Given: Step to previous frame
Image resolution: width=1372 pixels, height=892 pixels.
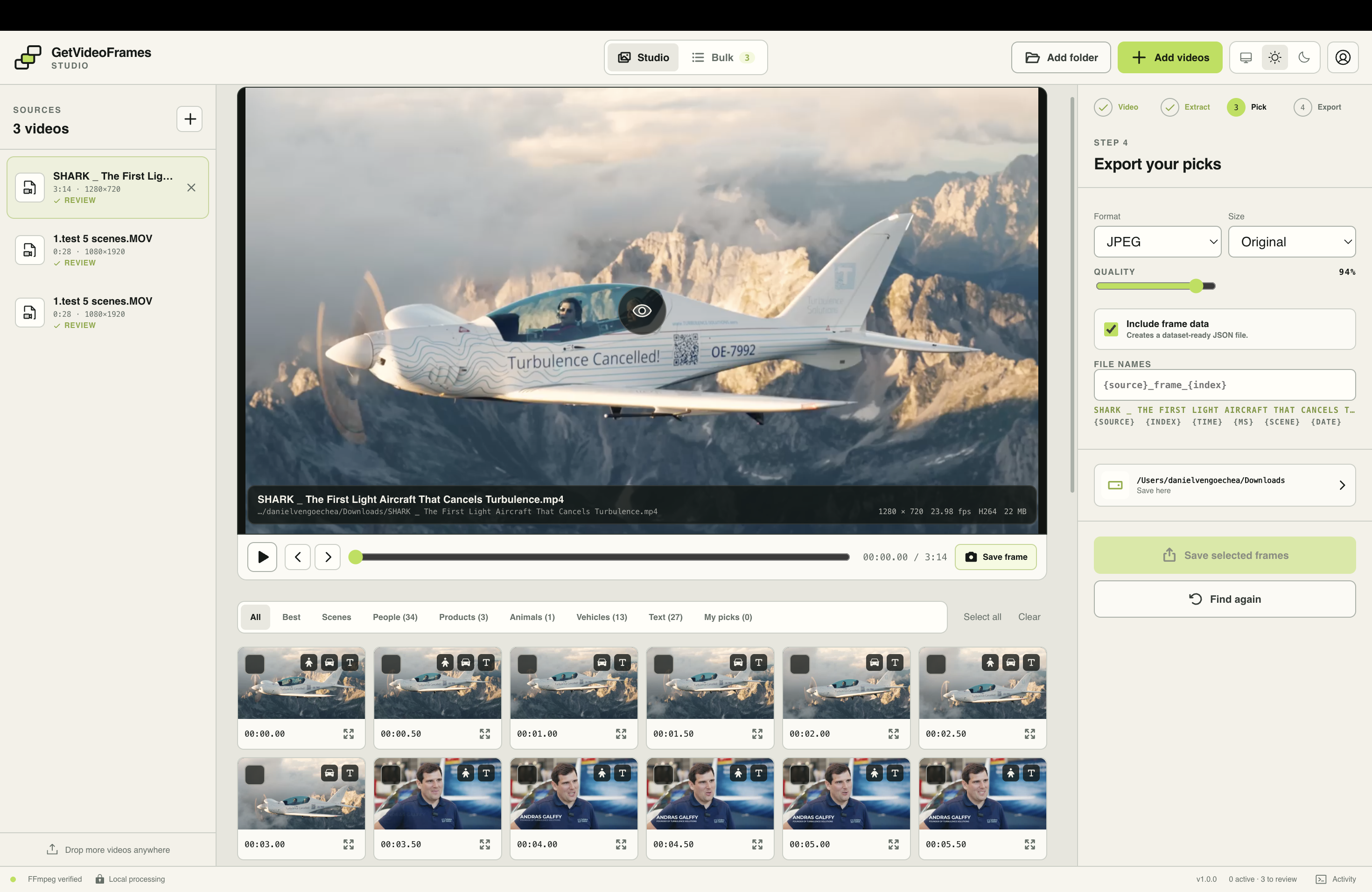Looking at the screenshot, I should [298, 557].
